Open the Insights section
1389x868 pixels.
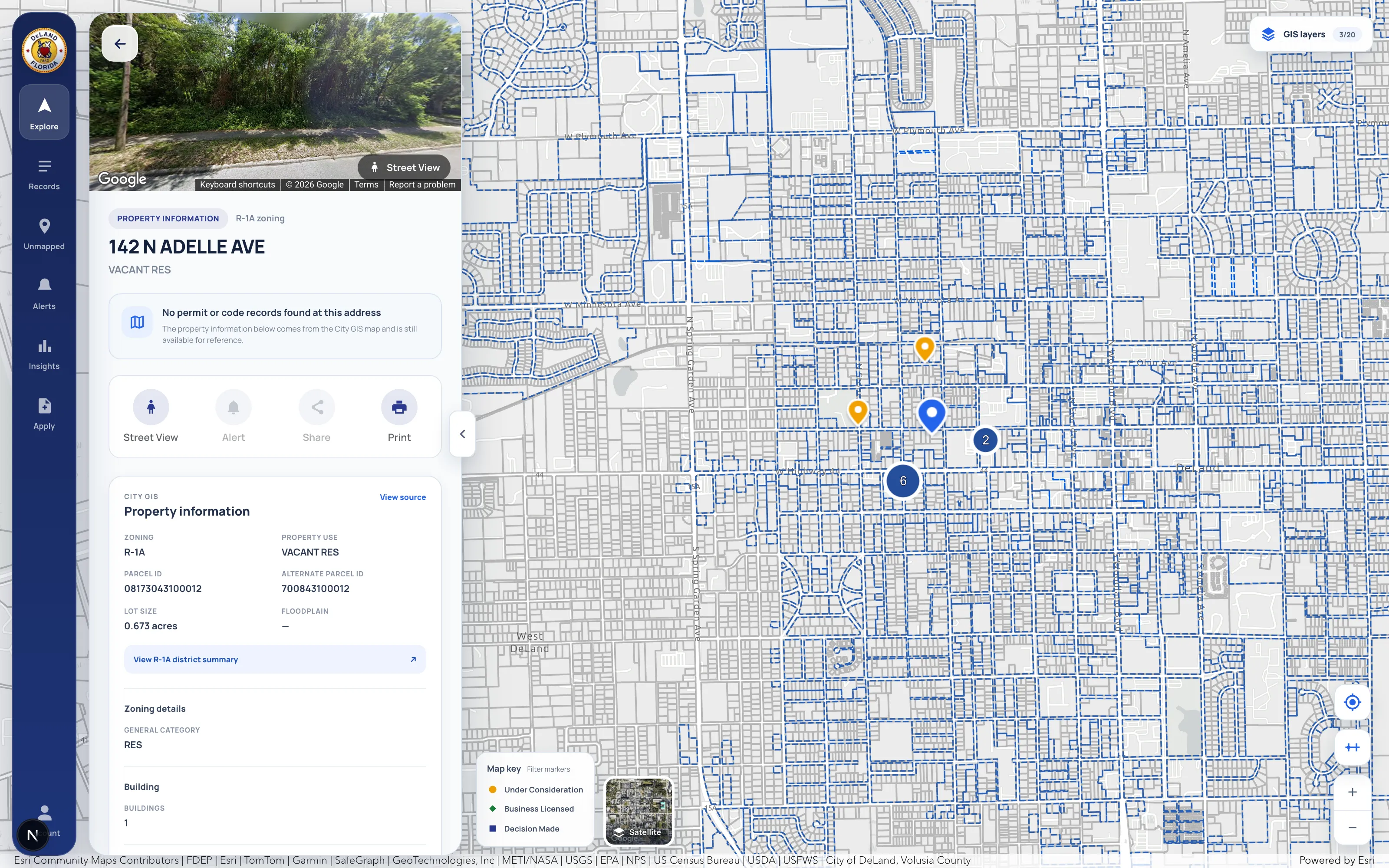click(x=44, y=355)
